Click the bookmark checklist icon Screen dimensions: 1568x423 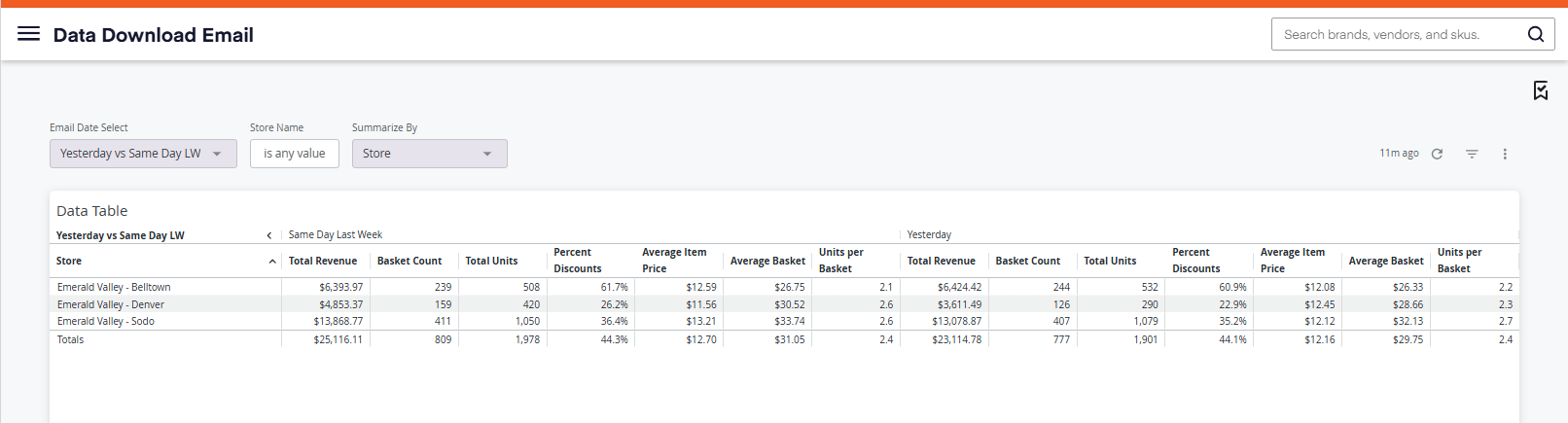1541,90
